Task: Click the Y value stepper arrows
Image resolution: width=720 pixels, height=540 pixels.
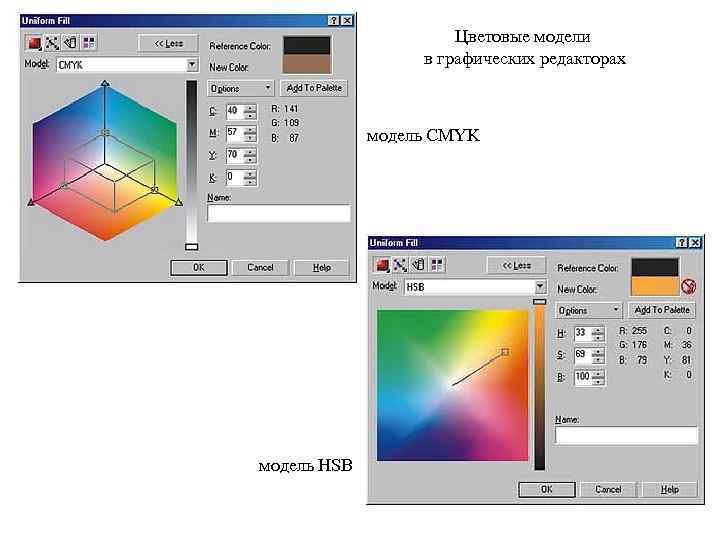Action: [x=250, y=156]
